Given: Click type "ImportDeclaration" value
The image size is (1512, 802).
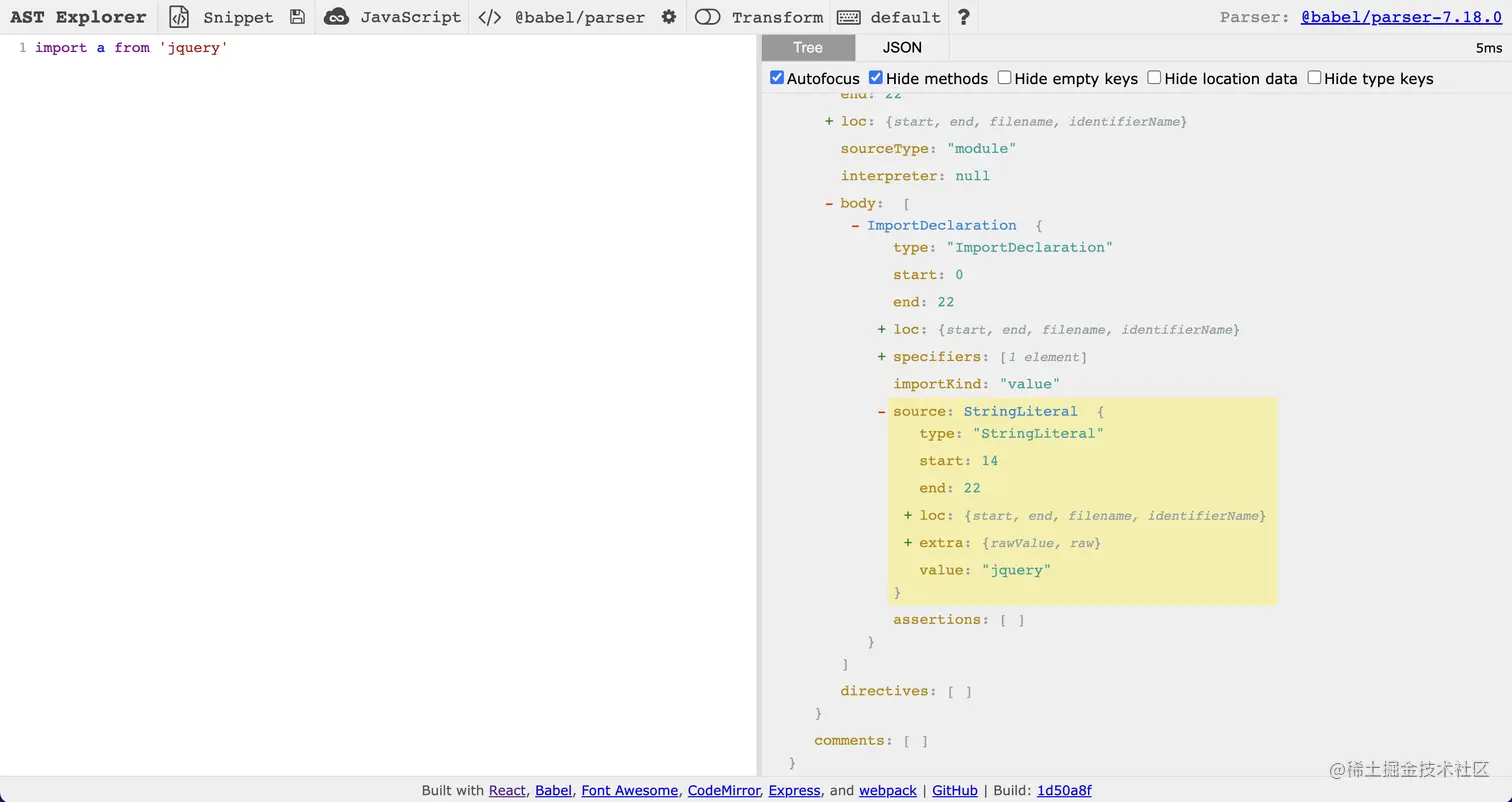Looking at the screenshot, I should (1029, 247).
